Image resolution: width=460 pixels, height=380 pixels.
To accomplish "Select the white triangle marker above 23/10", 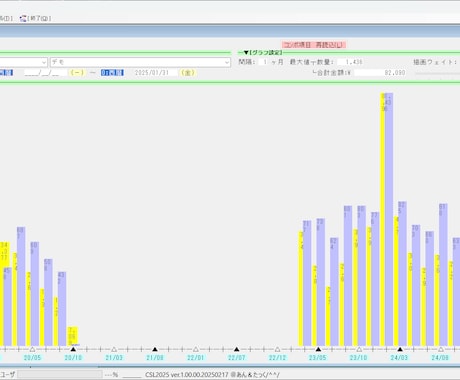I will coord(359,349).
